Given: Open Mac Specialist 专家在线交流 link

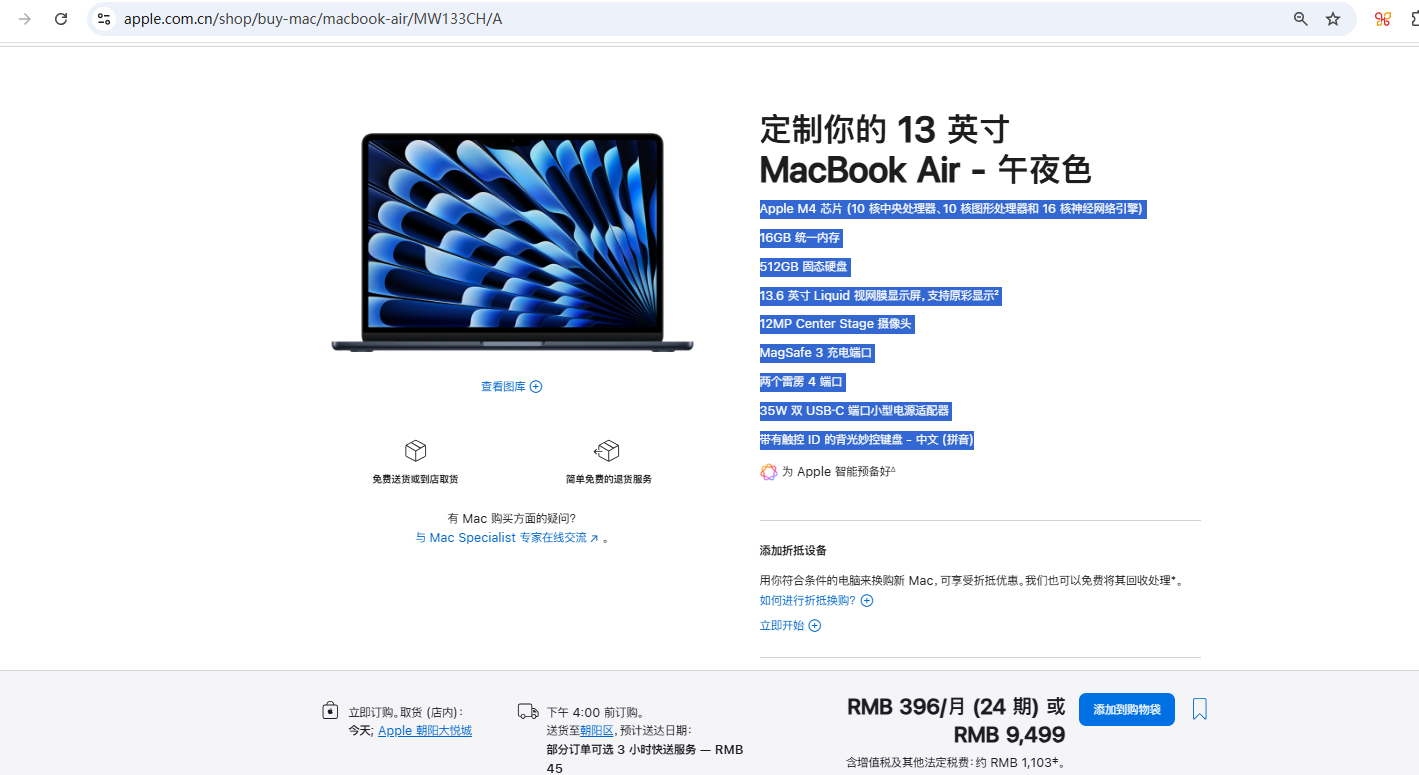Looking at the screenshot, I should [507, 538].
